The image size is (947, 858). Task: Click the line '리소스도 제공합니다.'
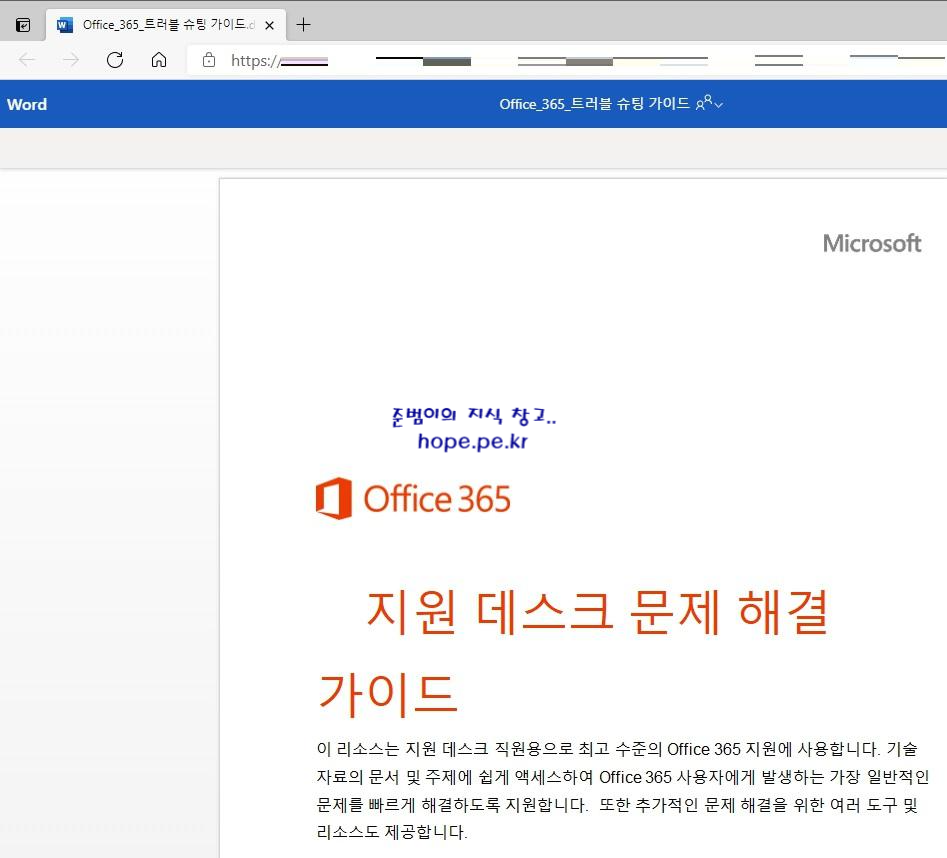coord(392,832)
